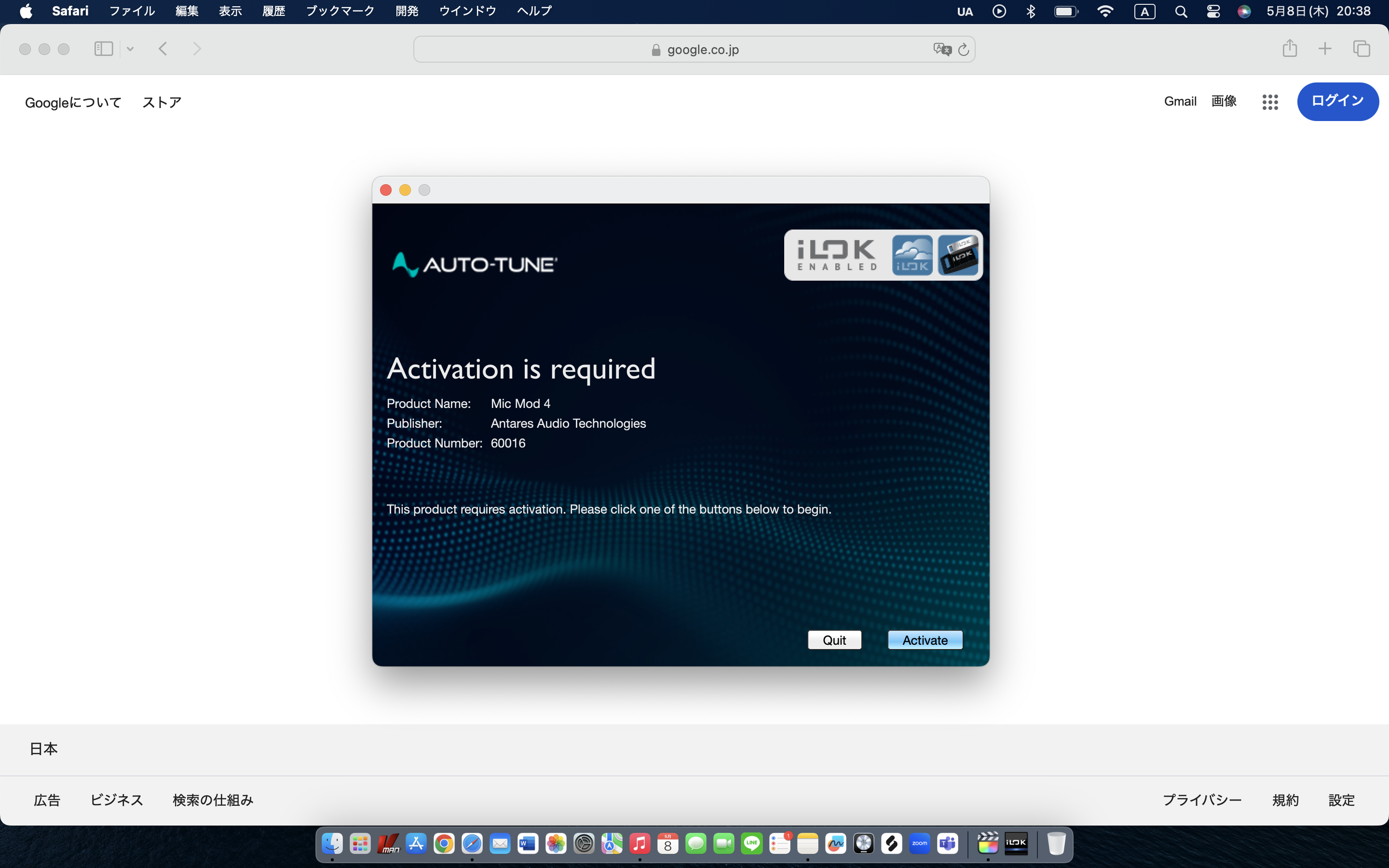1389x868 pixels.
Task: Open the ブックマーク menu
Action: [340, 12]
